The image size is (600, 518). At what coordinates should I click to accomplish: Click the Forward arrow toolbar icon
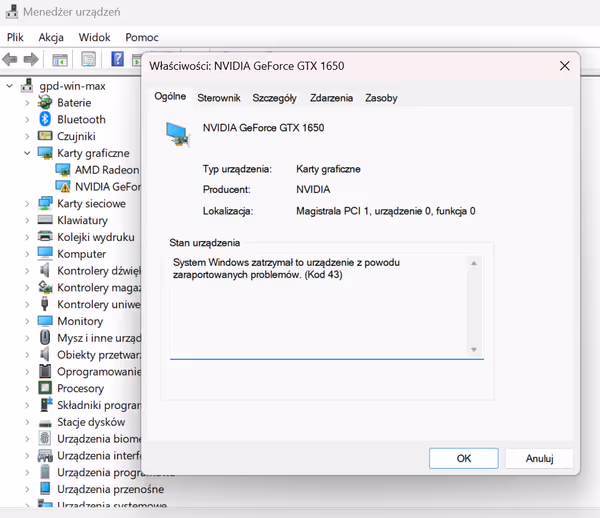(30, 60)
